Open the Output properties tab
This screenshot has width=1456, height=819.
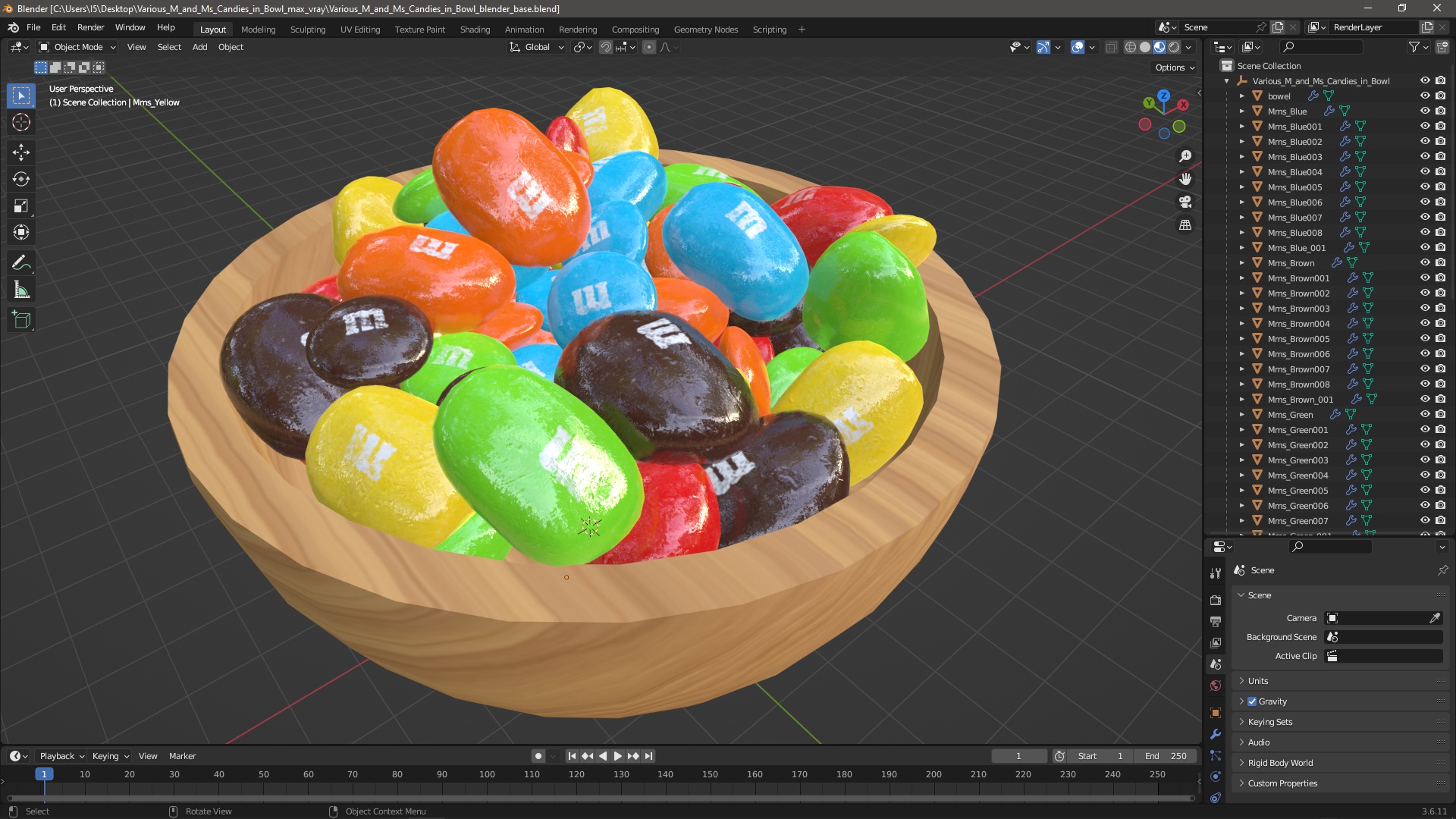pyautogui.click(x=1216, y=621)
